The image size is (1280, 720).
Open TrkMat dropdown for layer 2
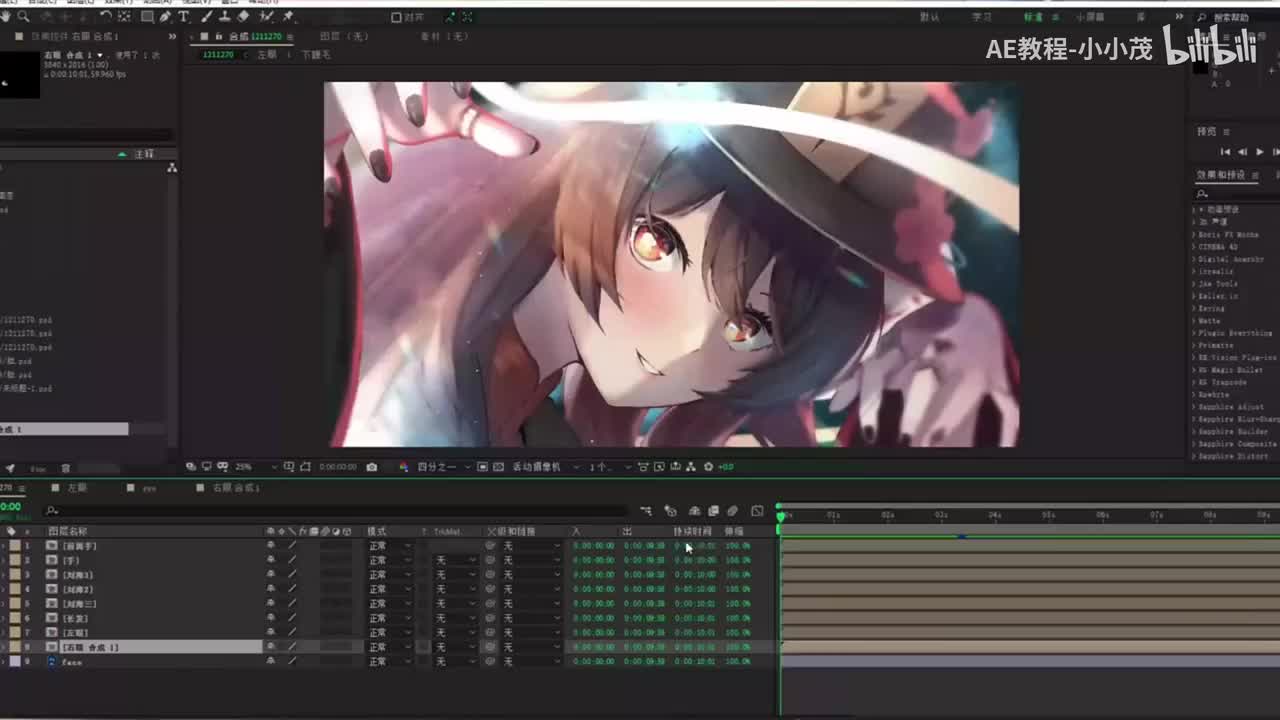[x=455, y=560]
